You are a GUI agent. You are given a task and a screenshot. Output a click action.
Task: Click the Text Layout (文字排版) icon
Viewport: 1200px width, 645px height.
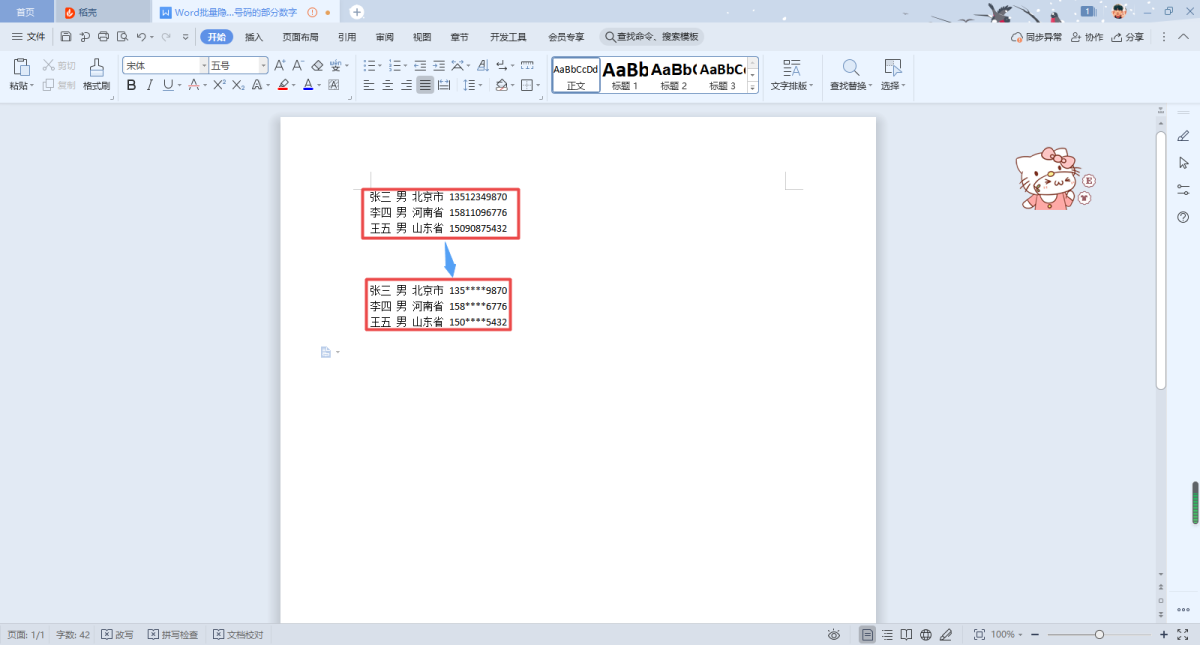click(x=792, y=68)
